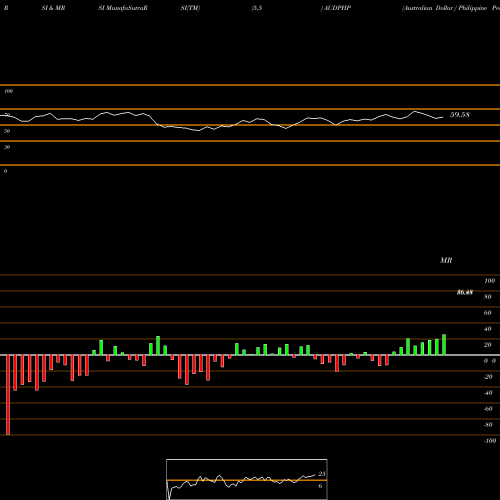The image size is (500, 500).
Task: Click the MunafaSutra header text
Action: [x=126, y=8]
